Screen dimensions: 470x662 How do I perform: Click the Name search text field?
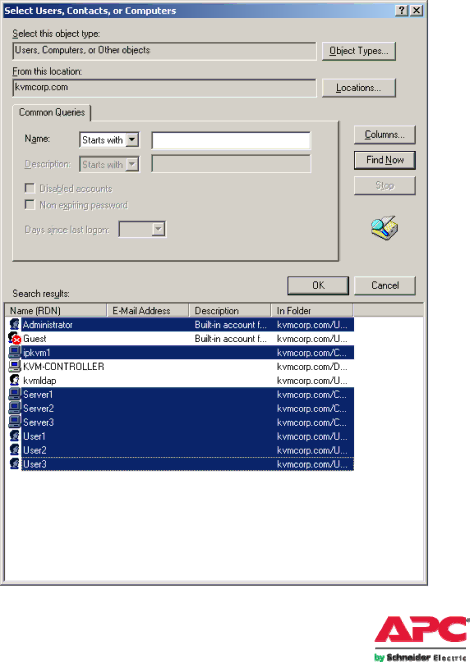click(x=231, y=140)
